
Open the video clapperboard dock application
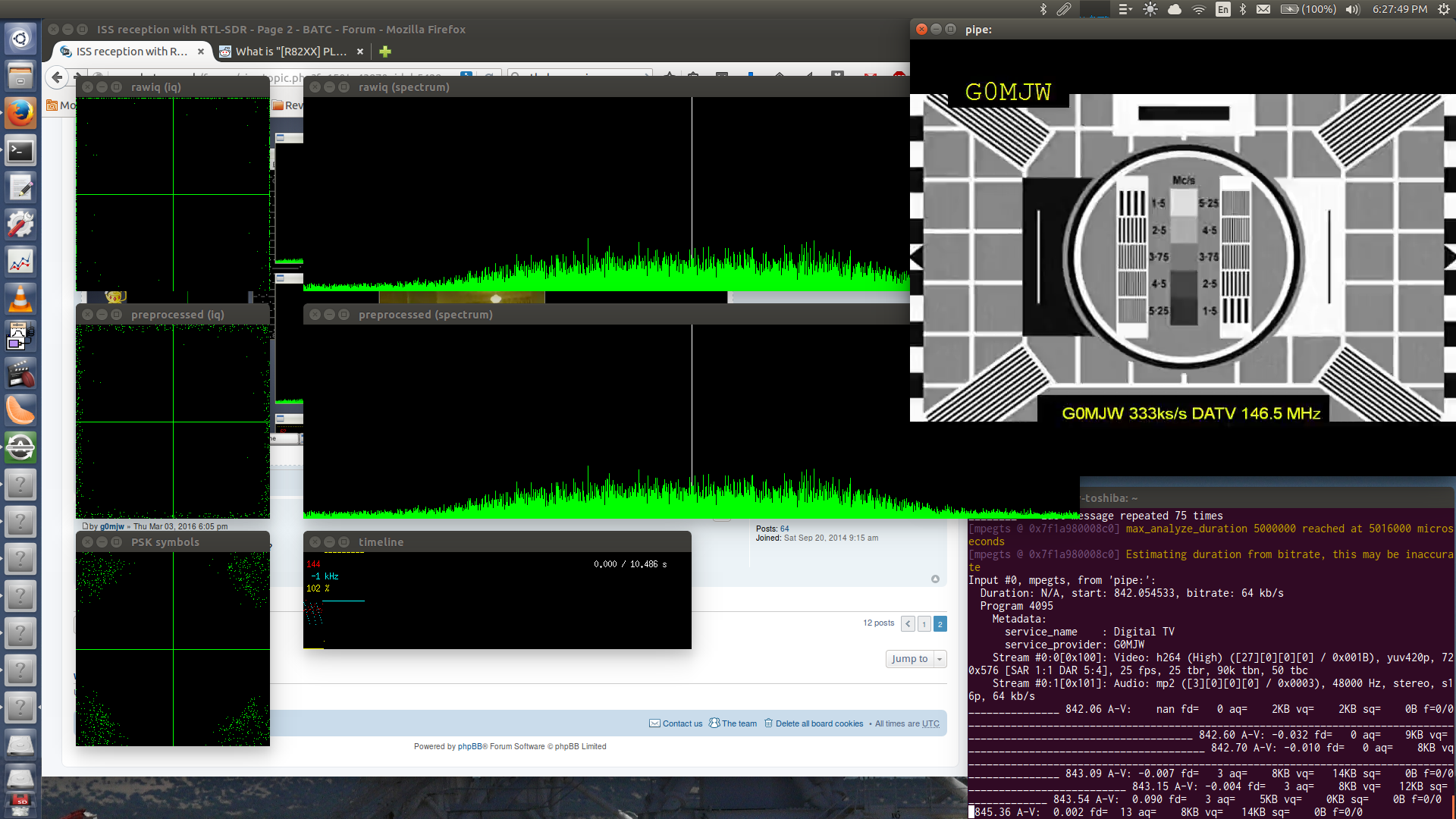click(20, 373)
